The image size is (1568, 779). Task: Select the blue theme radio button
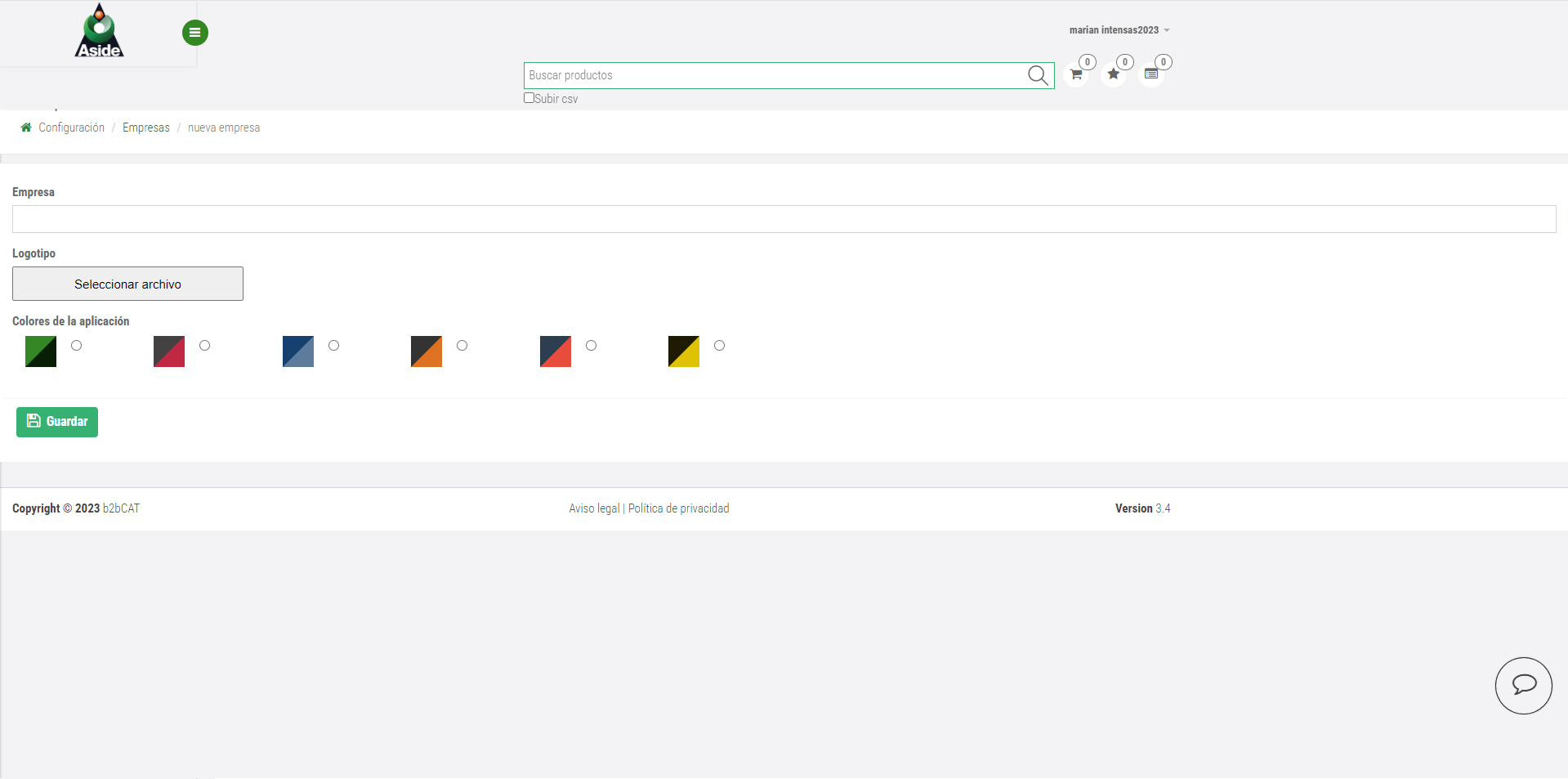(x=333, y=346)
